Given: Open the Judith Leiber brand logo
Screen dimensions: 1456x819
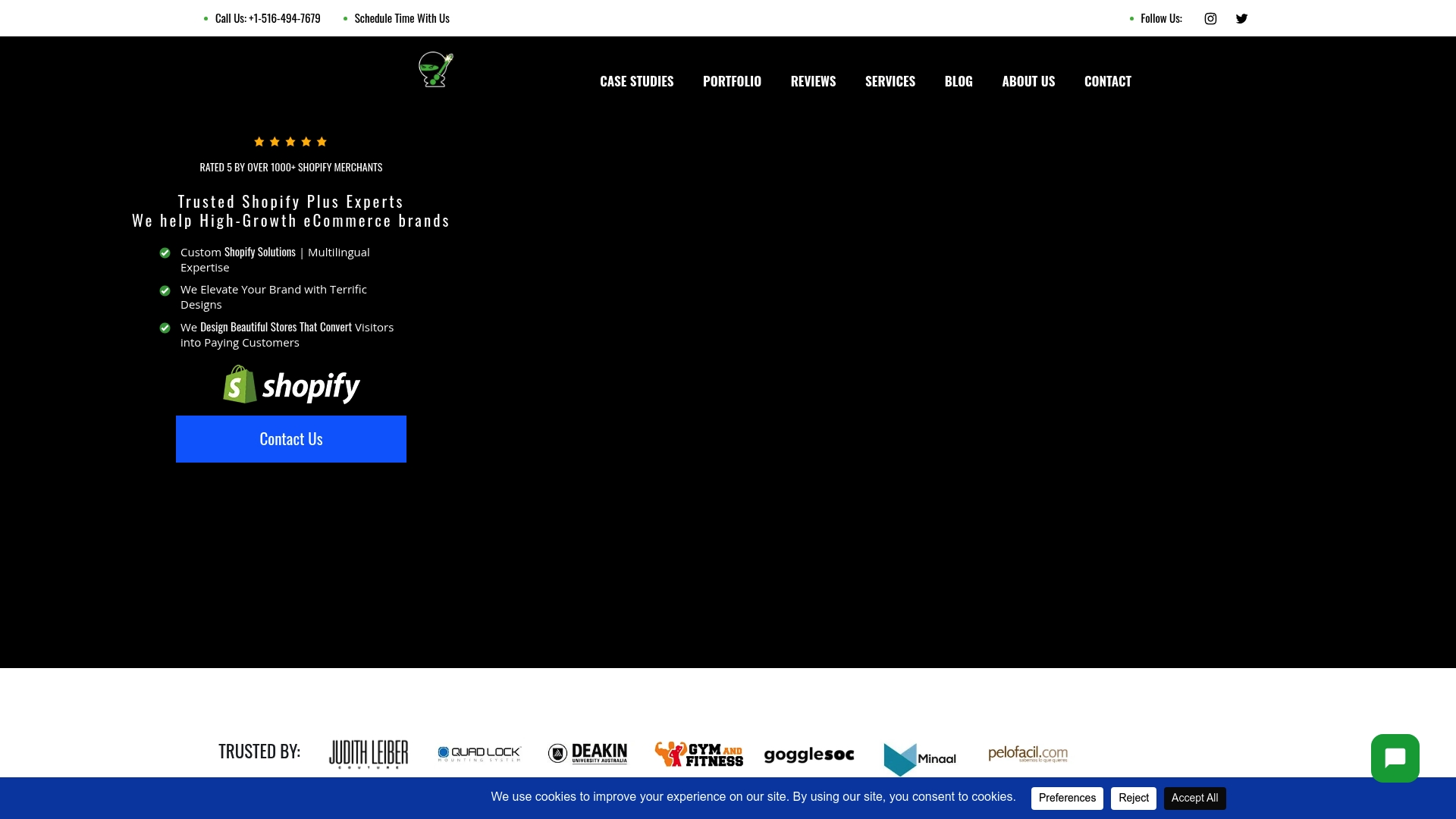Looking at the screenshot, I should click(368, 753).
